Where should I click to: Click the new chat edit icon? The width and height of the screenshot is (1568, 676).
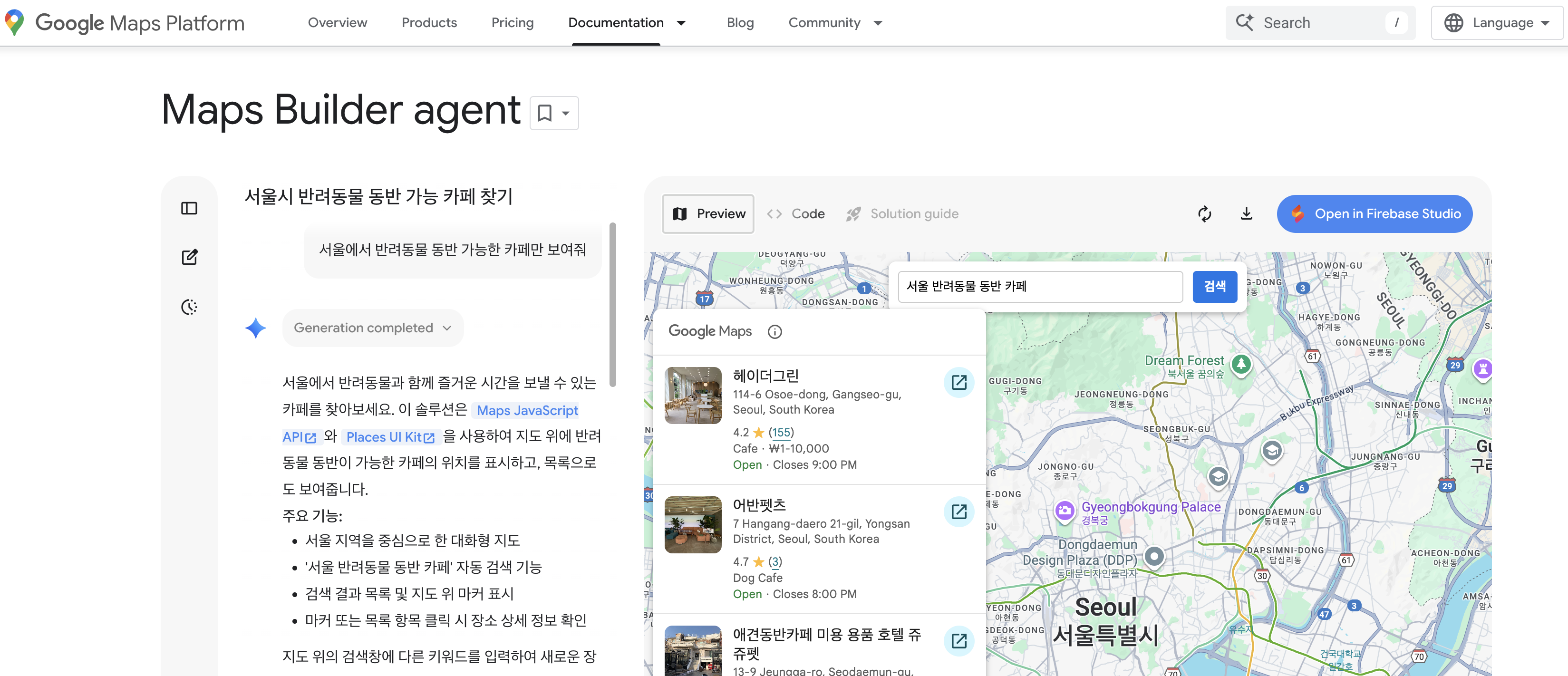(189, 257)
